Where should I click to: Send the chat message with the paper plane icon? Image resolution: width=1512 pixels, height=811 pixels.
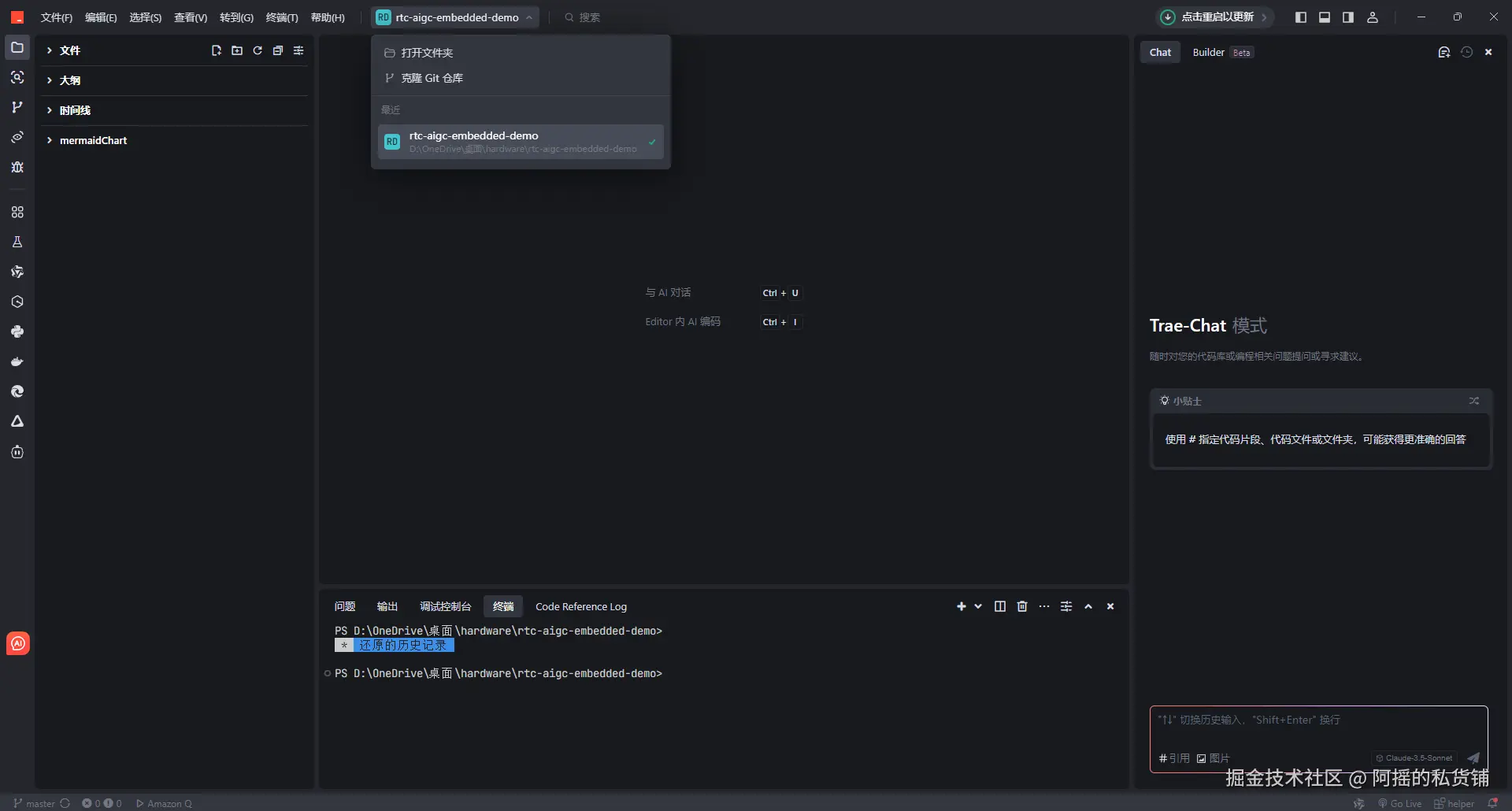[x=1473, y=757]
